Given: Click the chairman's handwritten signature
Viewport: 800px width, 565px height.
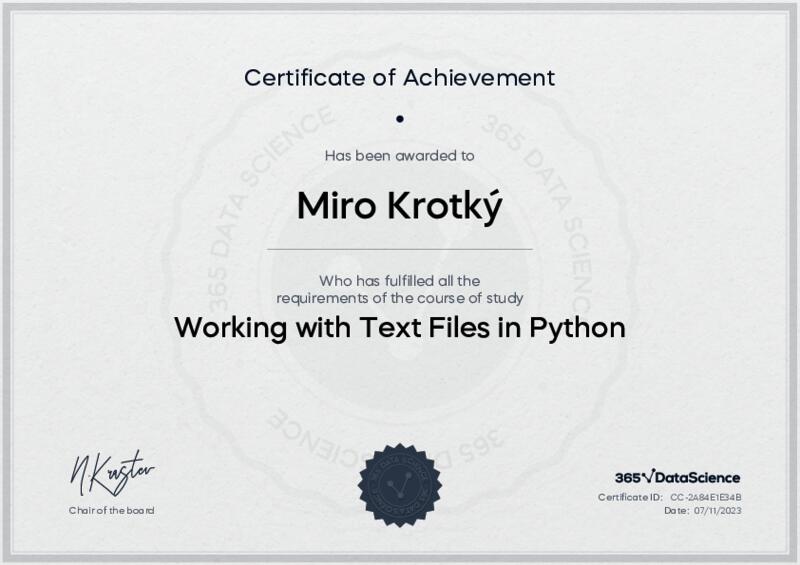Looking at the screenshot, I should pos(111,474).
